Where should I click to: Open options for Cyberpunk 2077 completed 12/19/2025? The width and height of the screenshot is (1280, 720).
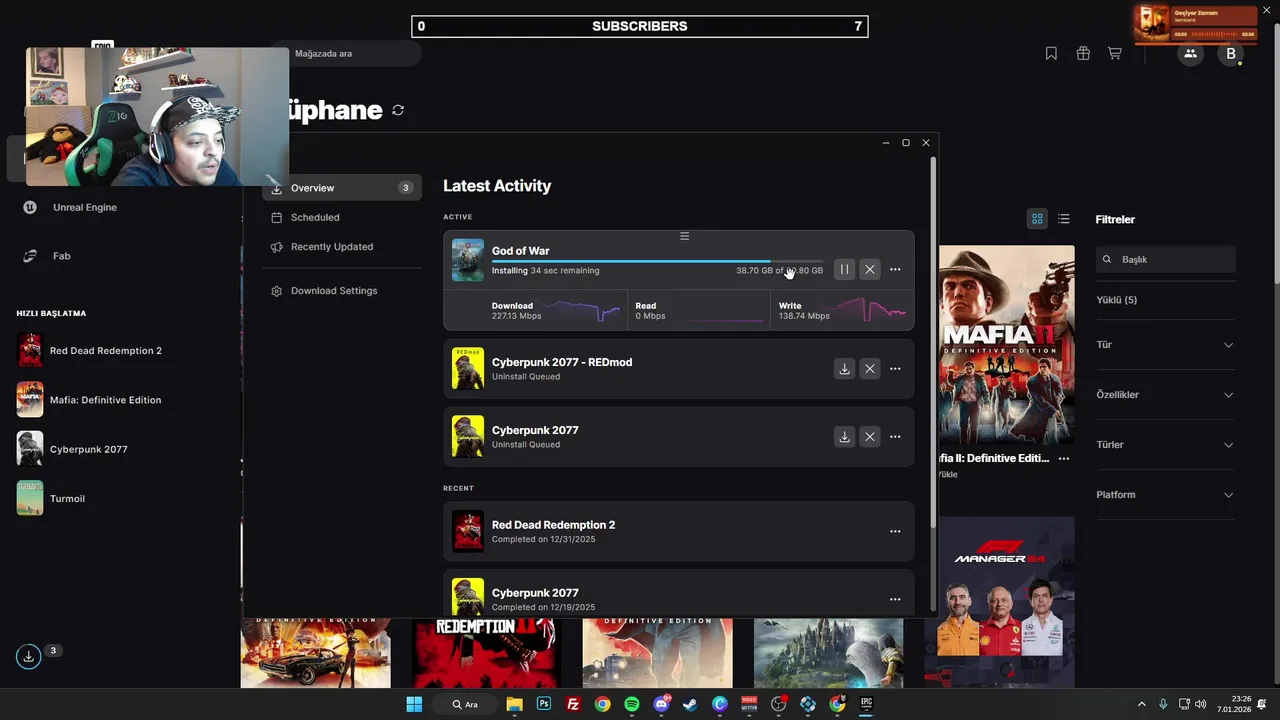[x=895, y=599]
